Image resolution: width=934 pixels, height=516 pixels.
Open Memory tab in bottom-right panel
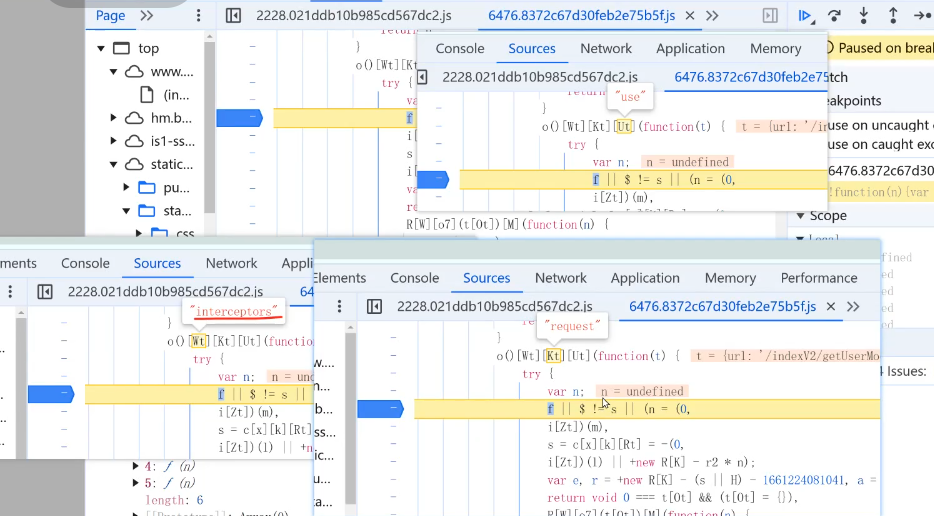coord(730,278)
